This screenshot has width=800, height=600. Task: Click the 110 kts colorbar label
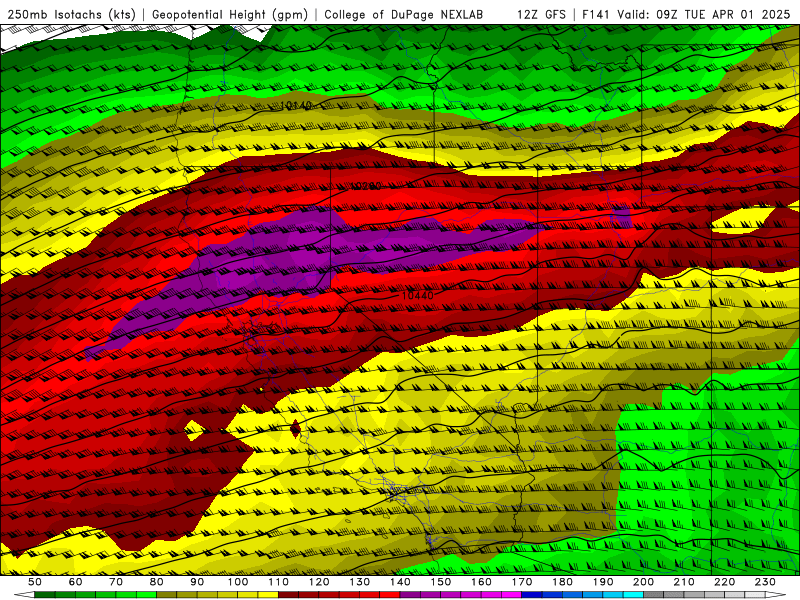point(279,582)
